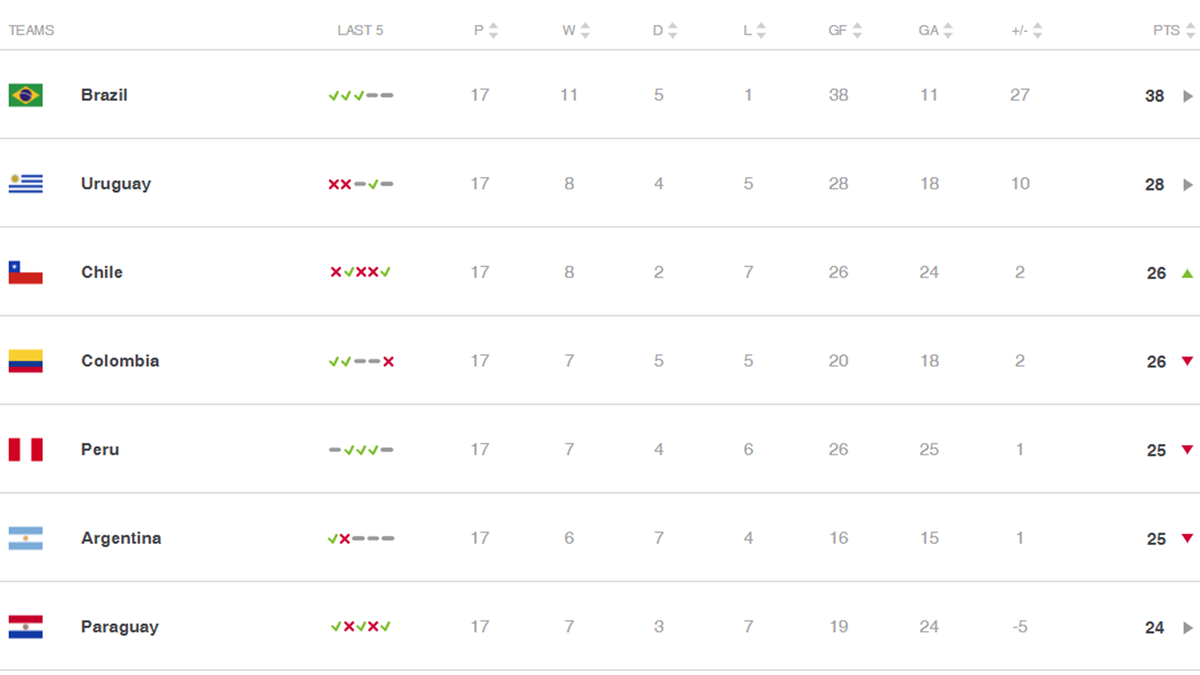This screenshot has width=1200, height=675.
Task: Click the Peru flag icon
Action: [26, 450]
